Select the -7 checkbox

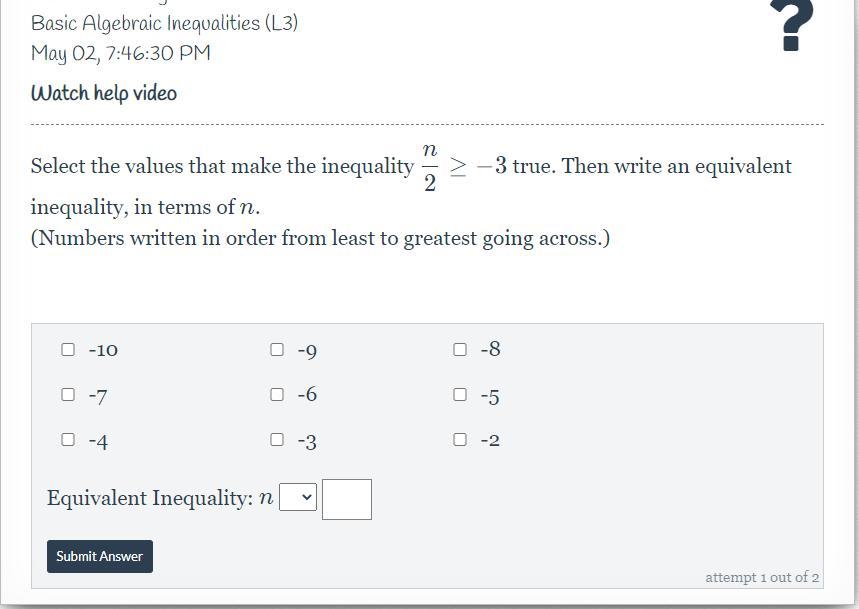pos(68,394)
